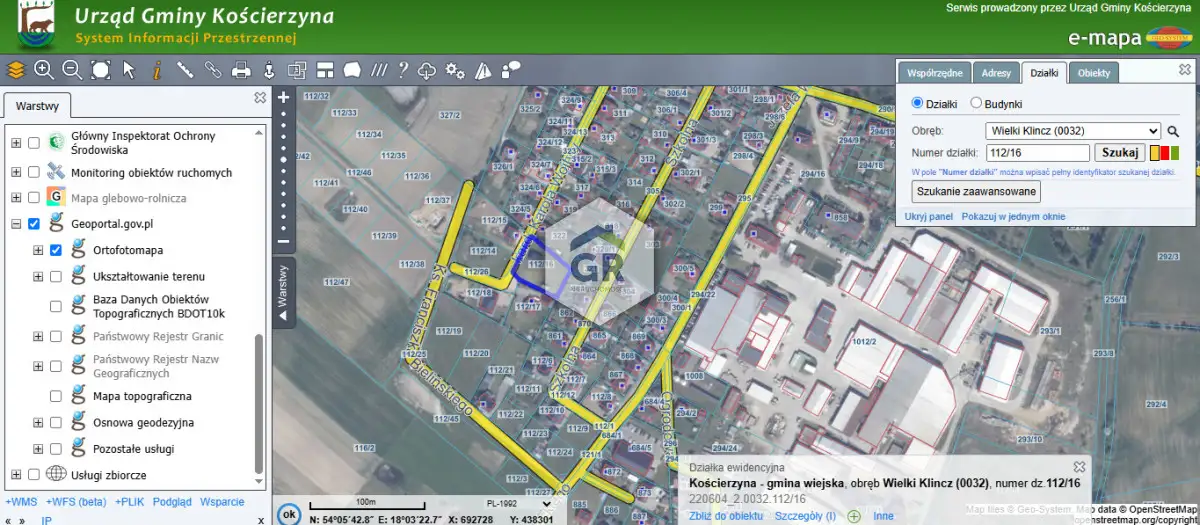Select the orange info identify tool
The height and width of the screenshot is (525, 1200).
tap(157, 70)
